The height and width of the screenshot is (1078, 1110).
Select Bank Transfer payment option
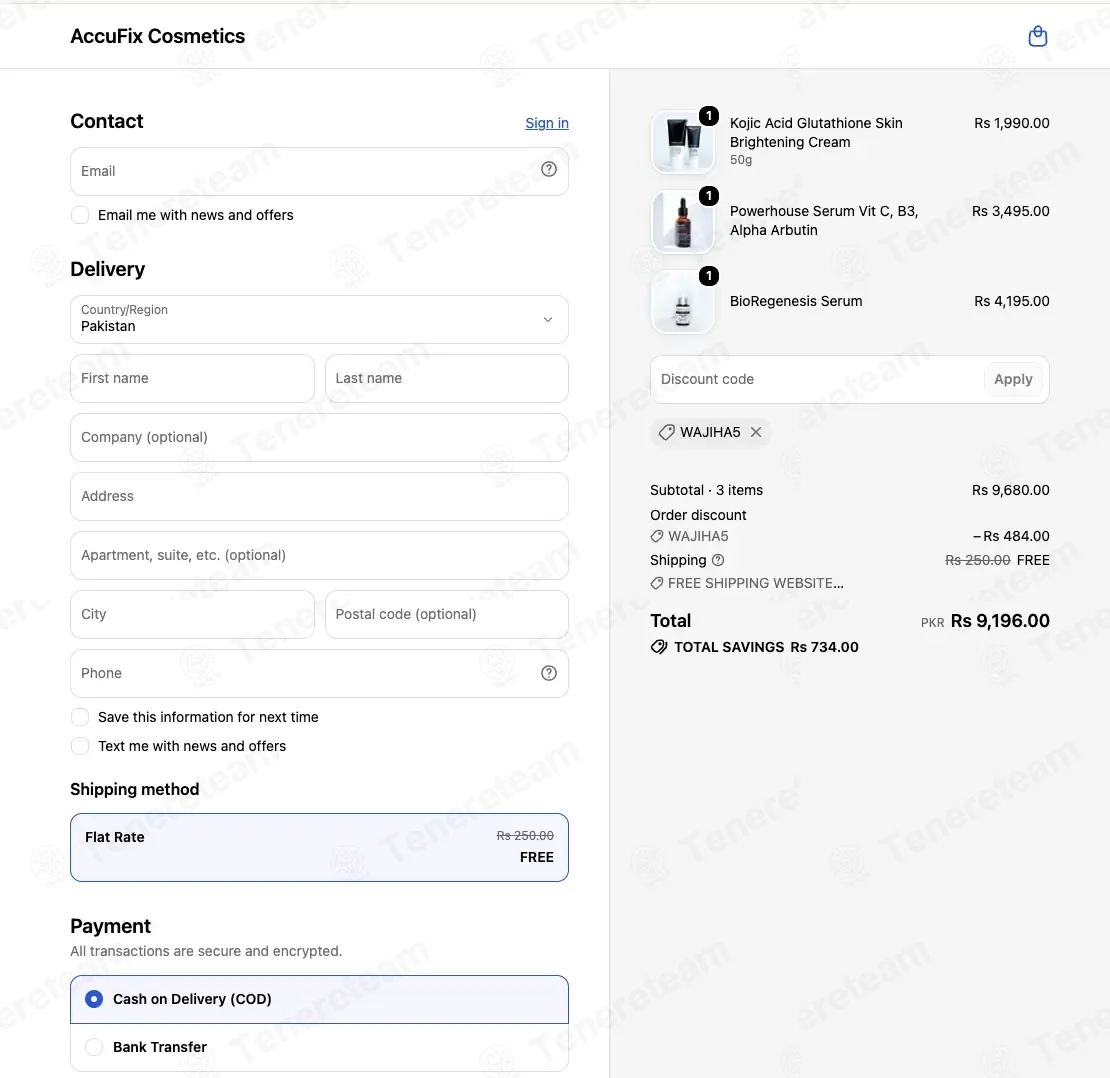click(319, 1048)
